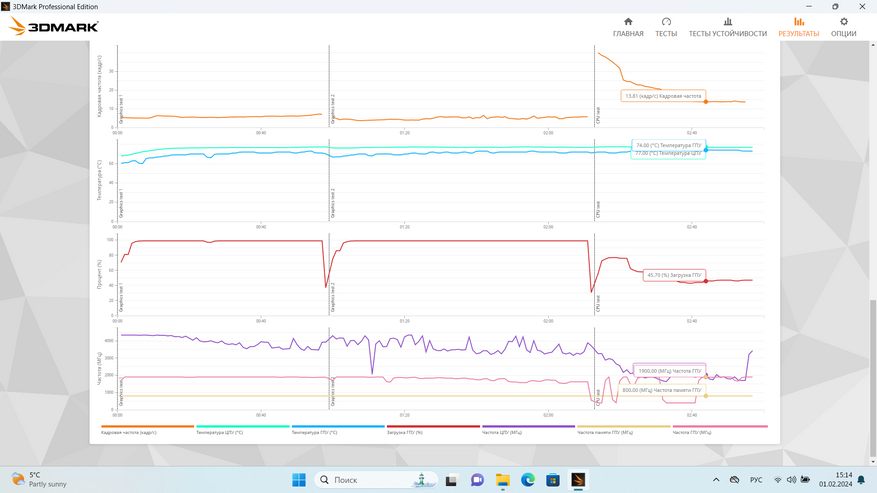The width and height of the screenshot is (877, 493).
Task: Show hidden system tray icons
Action: tap(716, 480)
